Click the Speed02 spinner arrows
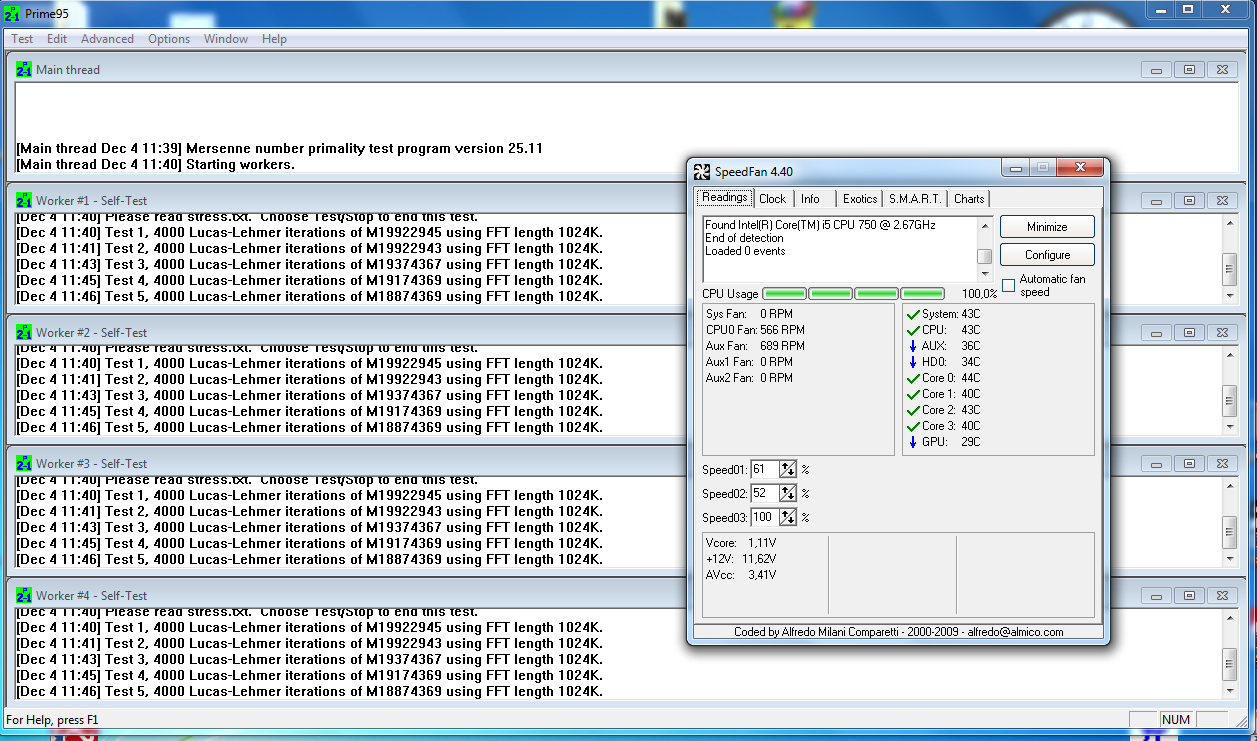The image size is (1257, 741). click(x=788, y=493)
